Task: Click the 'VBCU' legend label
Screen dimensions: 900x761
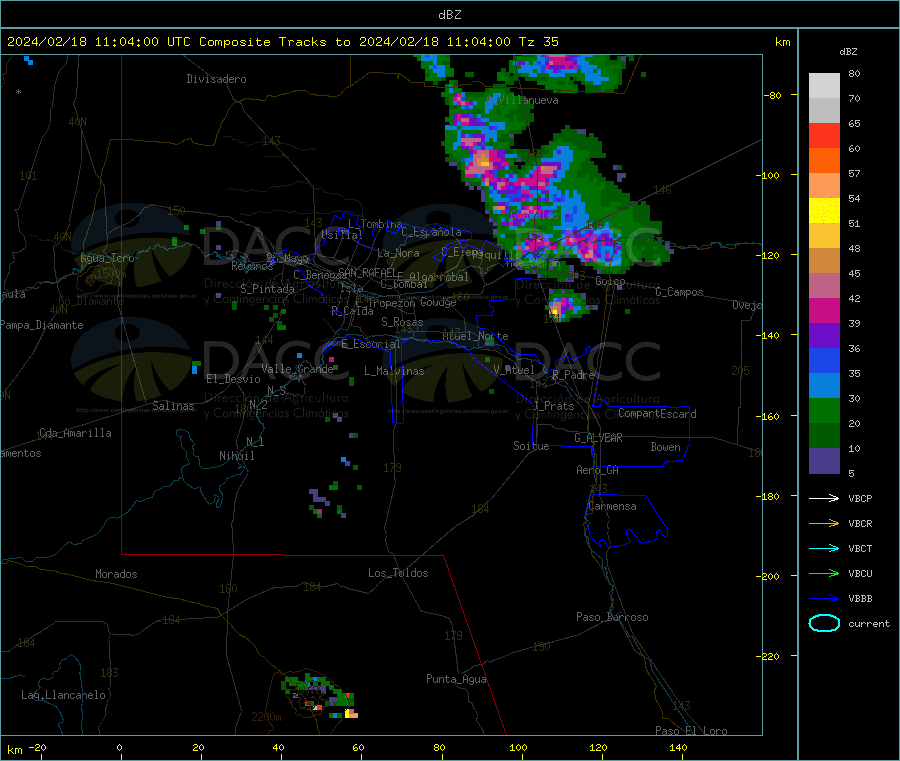Action: click(x=860, y=573)
